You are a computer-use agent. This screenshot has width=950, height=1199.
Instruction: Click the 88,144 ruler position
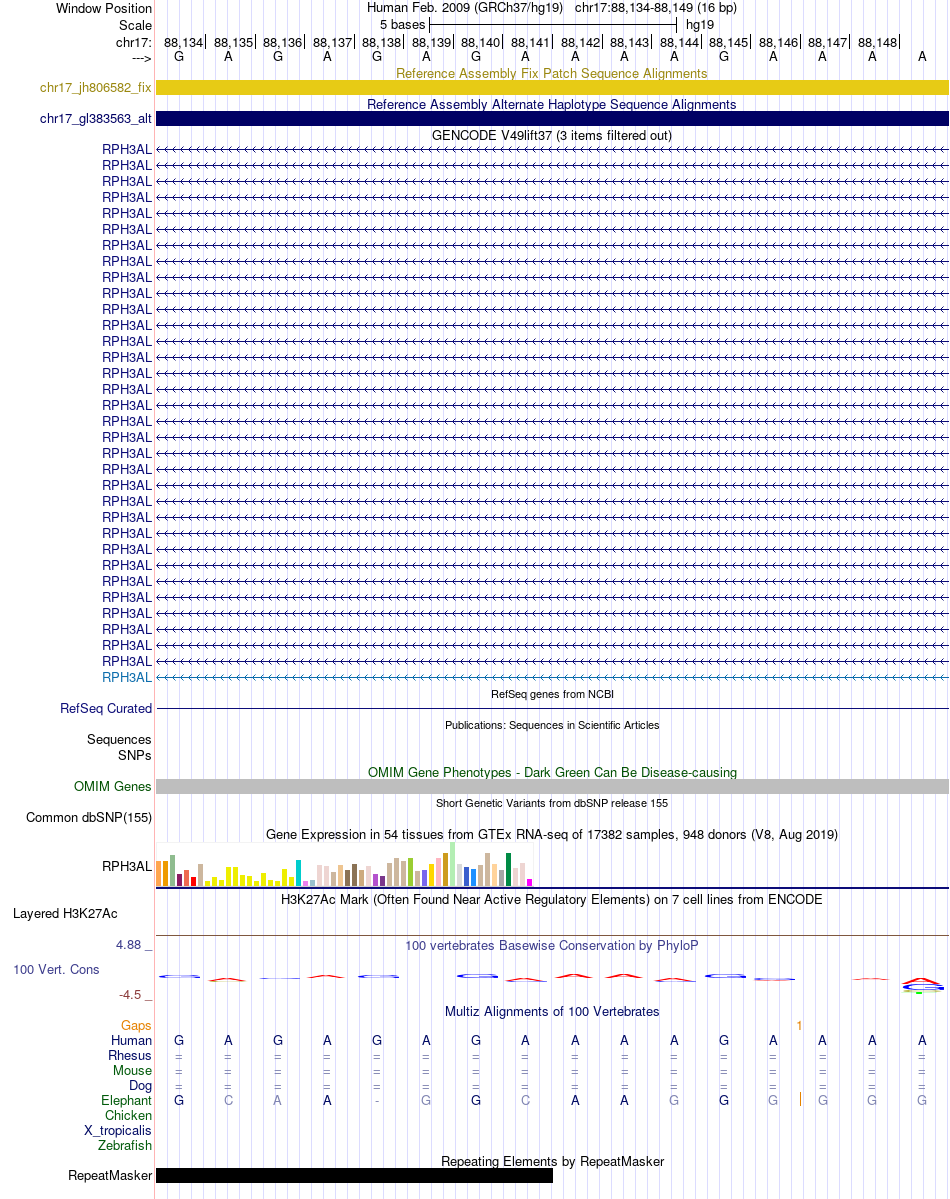(678, 43)
